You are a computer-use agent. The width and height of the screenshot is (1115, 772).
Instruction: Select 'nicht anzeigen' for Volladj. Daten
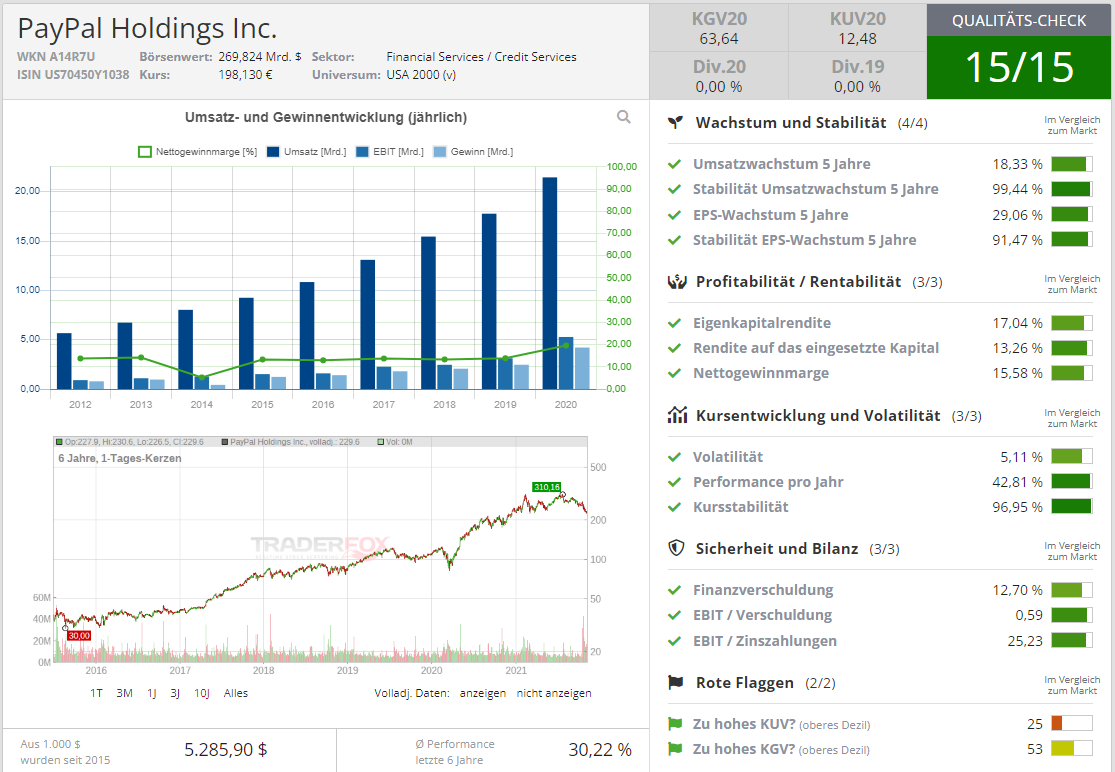tap(554, 693)
